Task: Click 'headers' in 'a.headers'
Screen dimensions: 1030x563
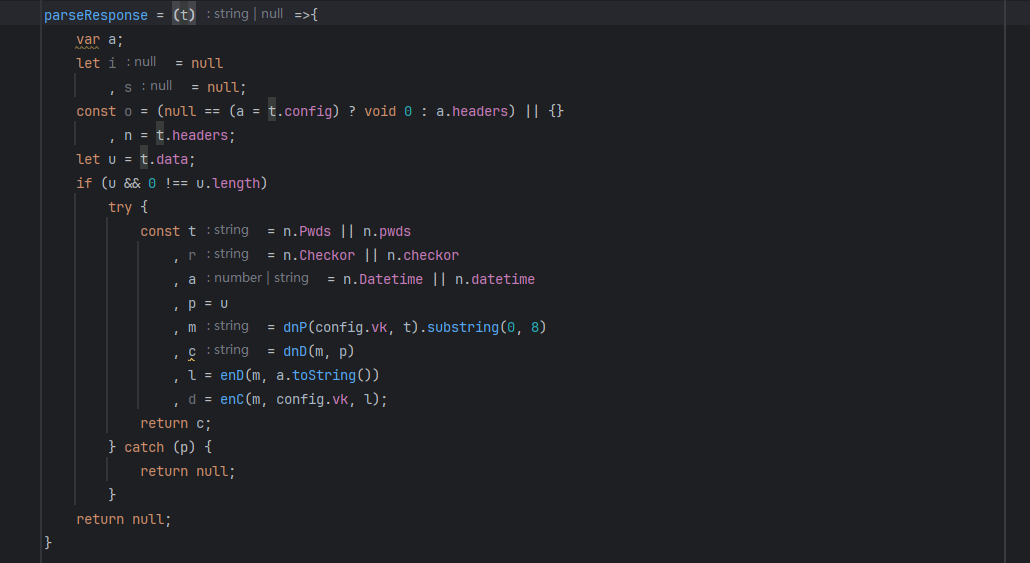Action: [x=480, y=112]
